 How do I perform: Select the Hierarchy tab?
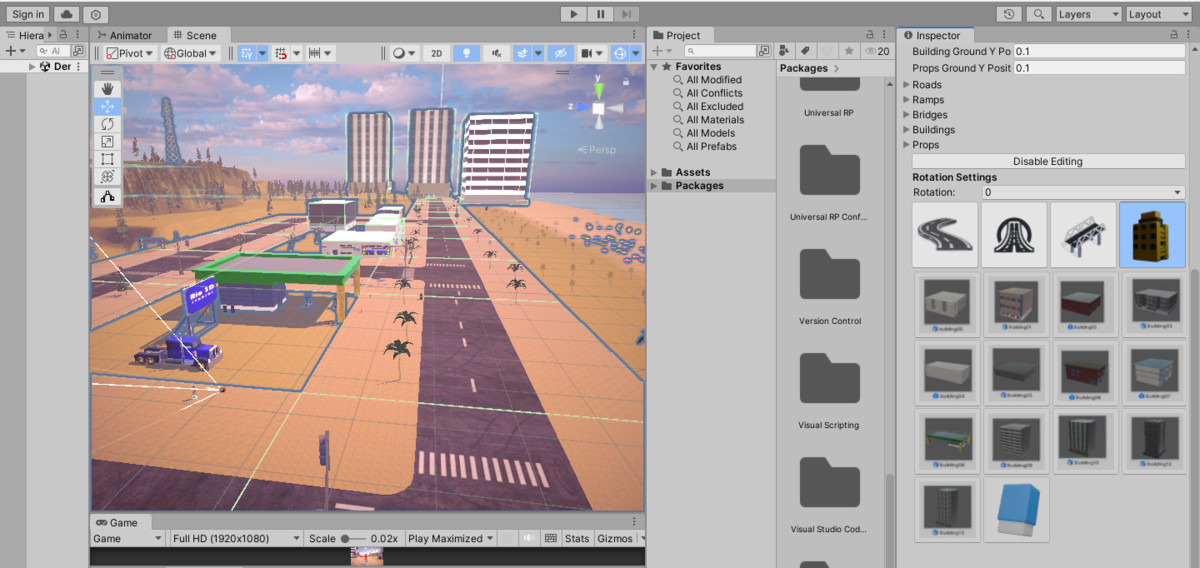click(x=28, y=35)
